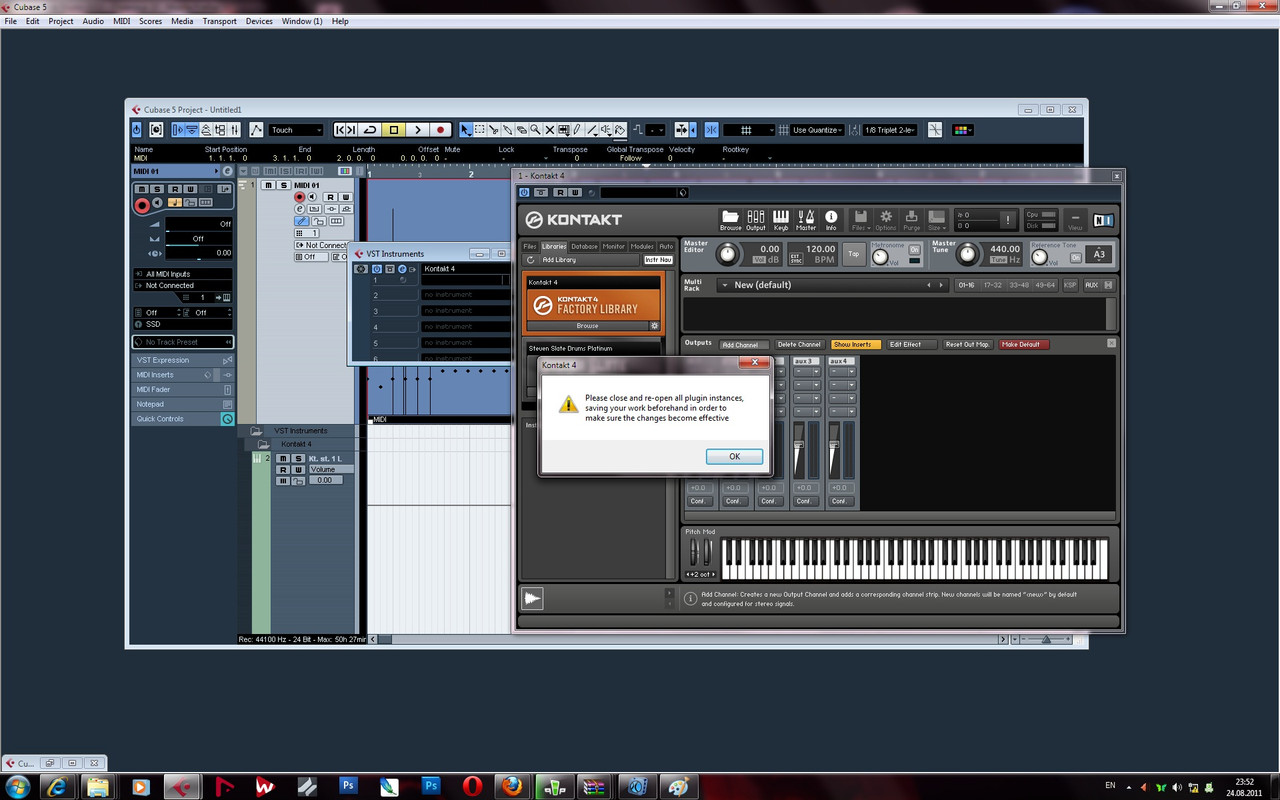The height and width of the screenshot is (800, 1280).
Task: Enable record on MIDI 01 inspector
Action: [142, 204]
